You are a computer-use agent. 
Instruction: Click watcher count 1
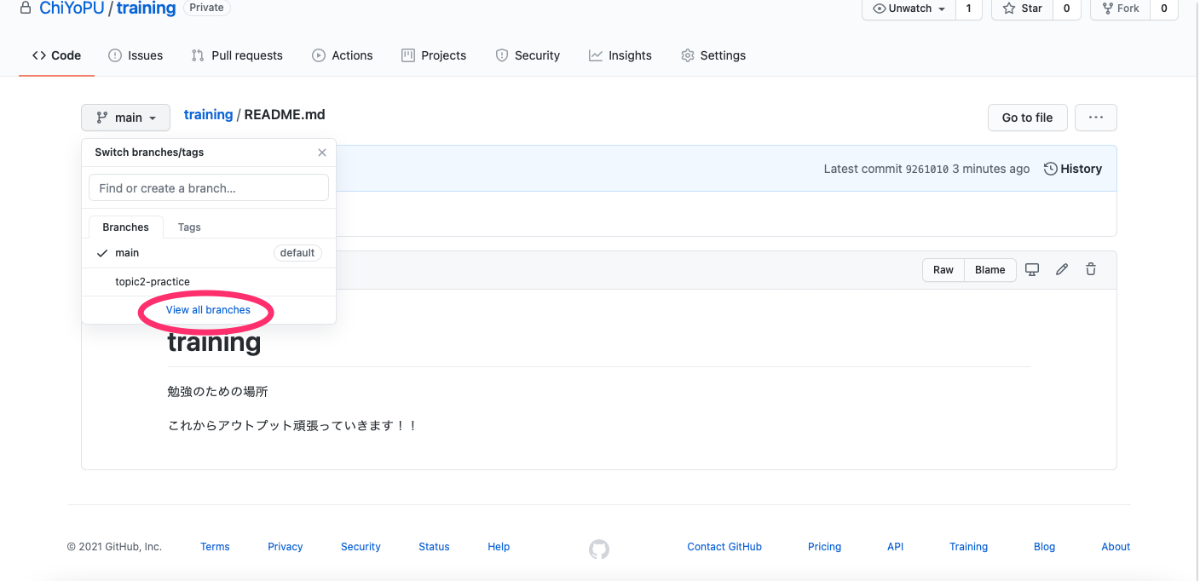tap(968, 8)
